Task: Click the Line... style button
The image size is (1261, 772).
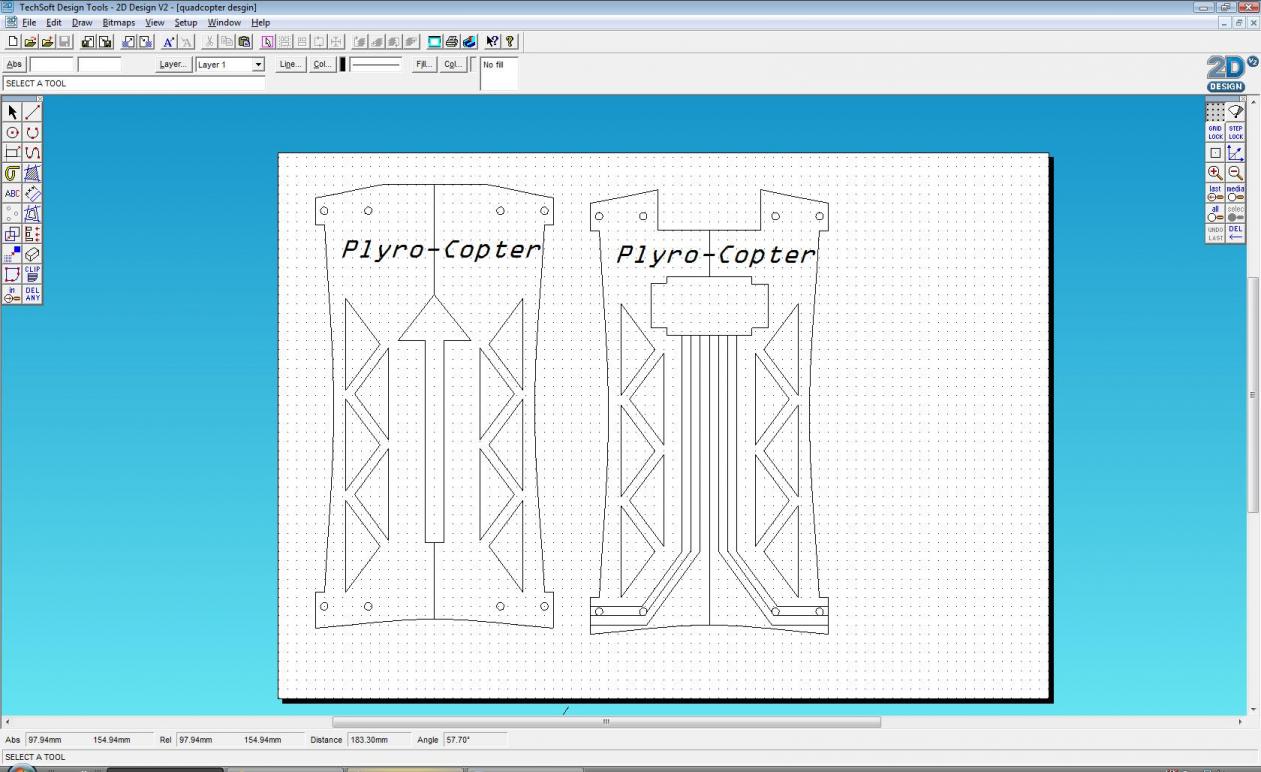Action: pyautogui.click(x=290, y=64)
